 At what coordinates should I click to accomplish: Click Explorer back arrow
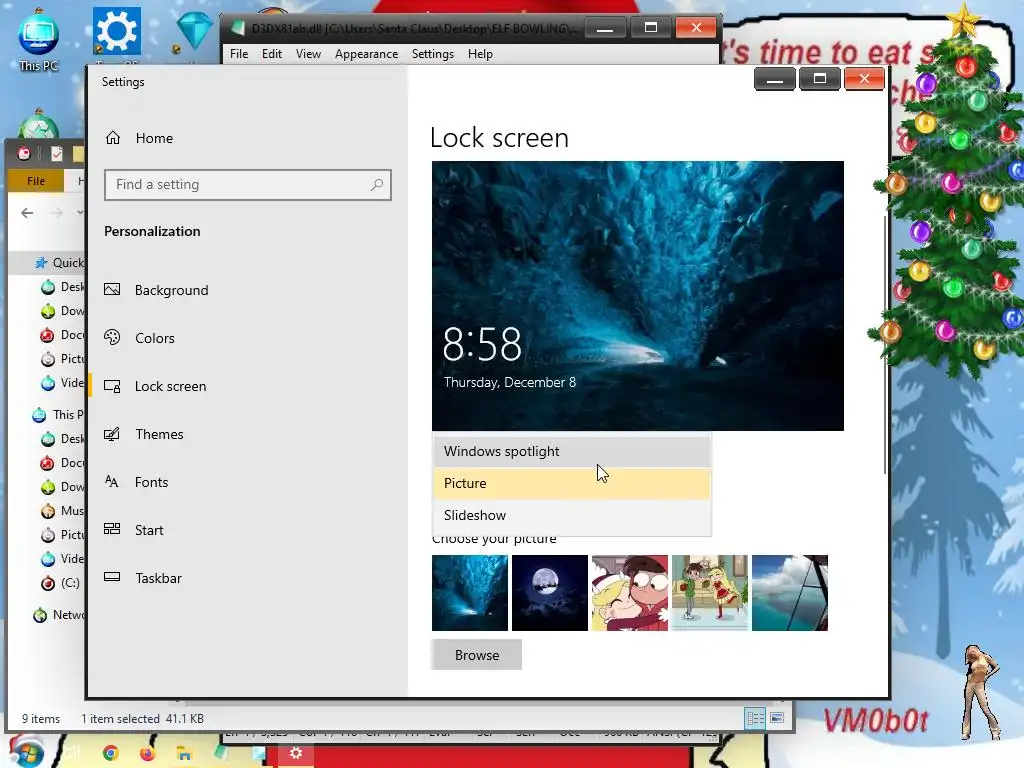tap(27, 213)
